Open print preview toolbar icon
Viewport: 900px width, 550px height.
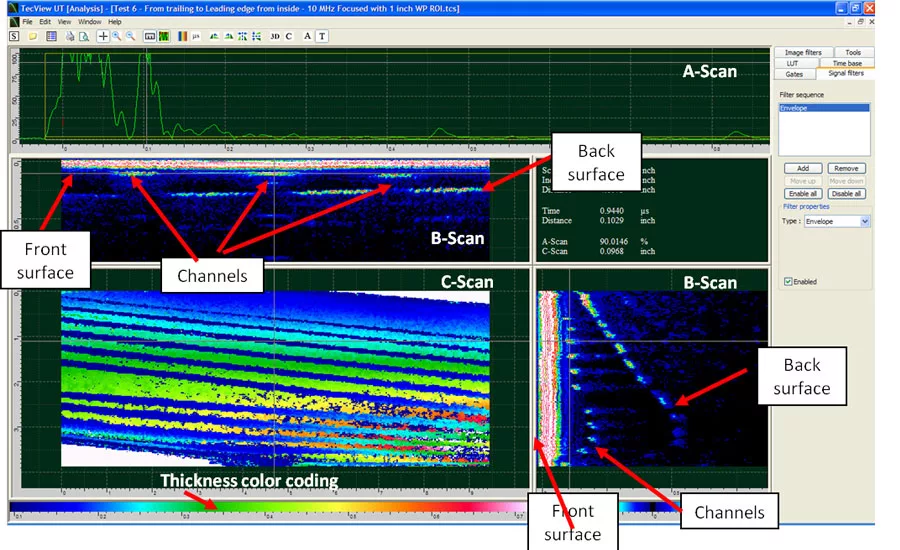coord(84,36)
